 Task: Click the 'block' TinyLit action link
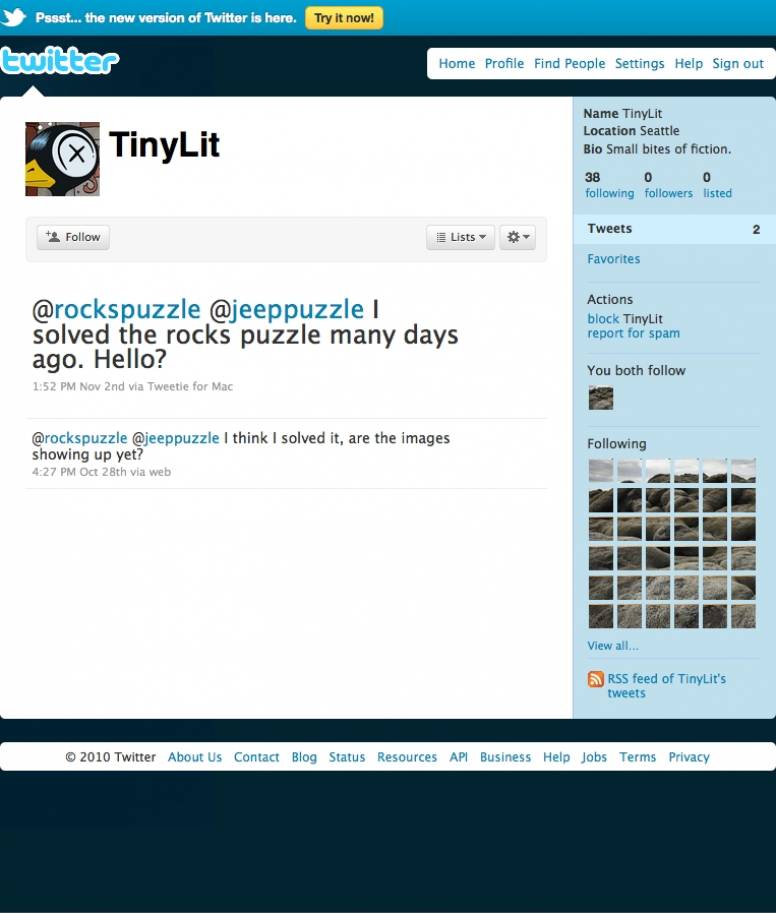603,319
